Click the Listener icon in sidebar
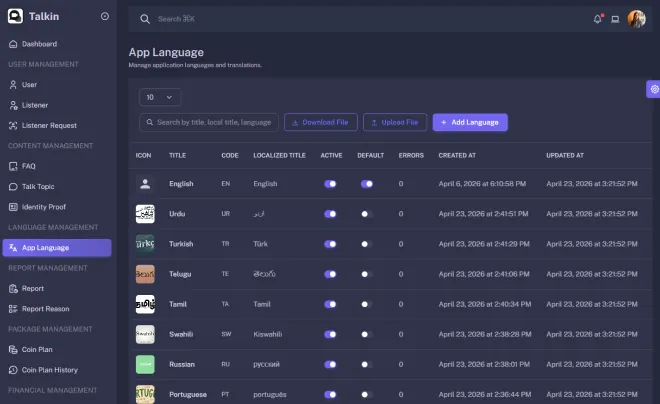 pos(13,105)
